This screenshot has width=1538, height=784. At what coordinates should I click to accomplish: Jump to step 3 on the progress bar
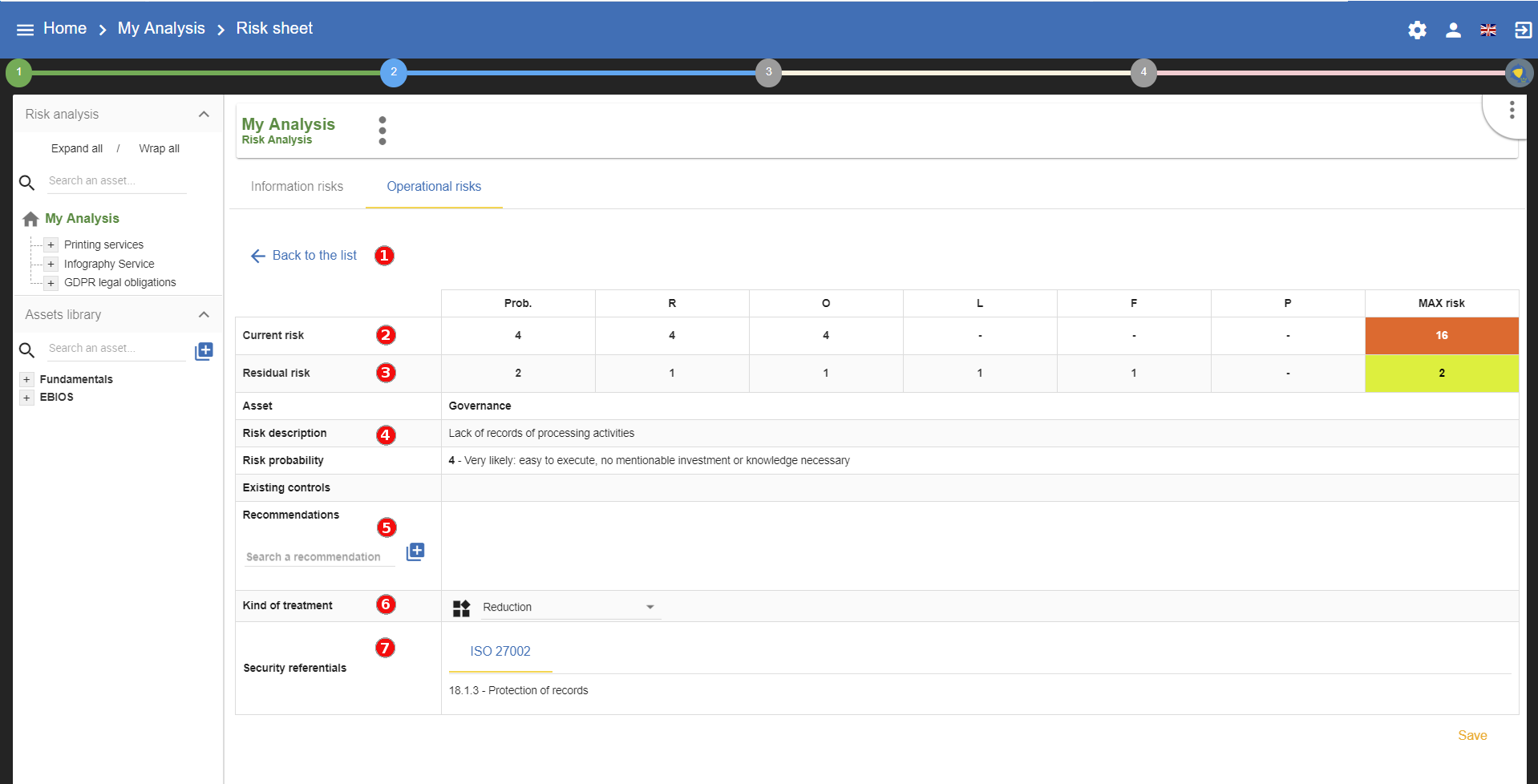[768, 72]
